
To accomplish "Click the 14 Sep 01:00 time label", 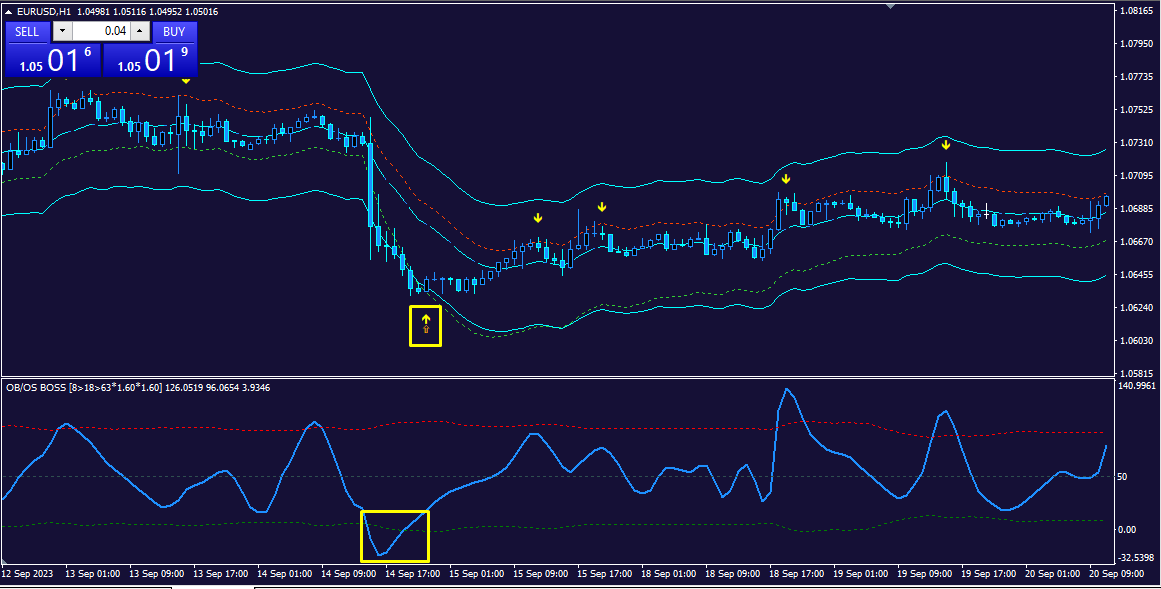I will click(283, 573).
